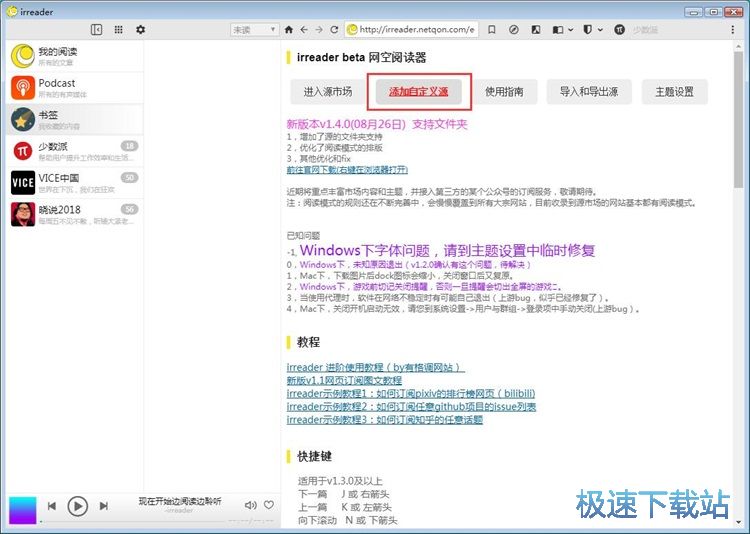Click the 导入和导出源 button
750x534 pixels.
tap(589, 91)
